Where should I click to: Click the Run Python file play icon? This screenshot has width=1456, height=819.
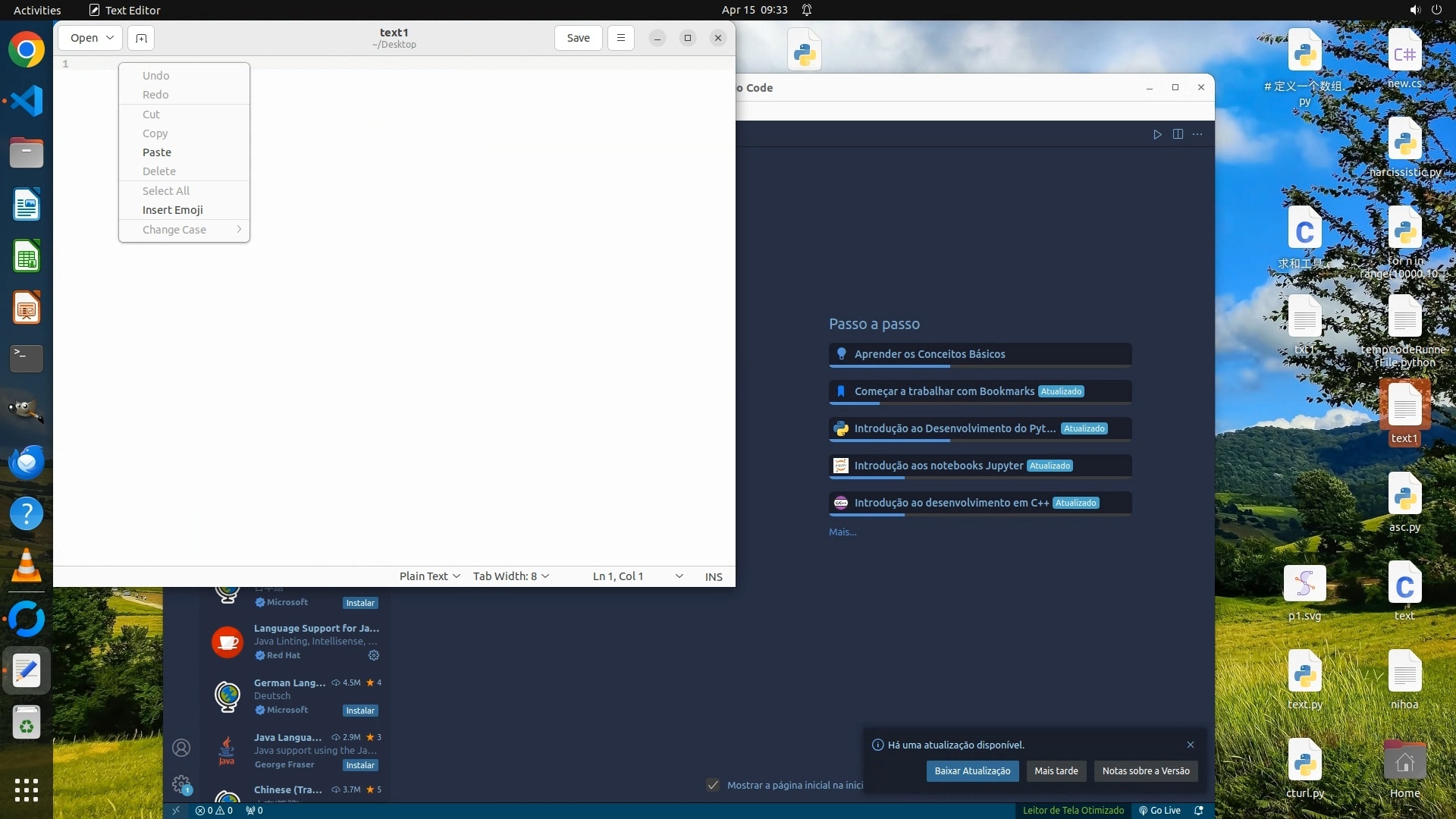(x=1157, y=134)
